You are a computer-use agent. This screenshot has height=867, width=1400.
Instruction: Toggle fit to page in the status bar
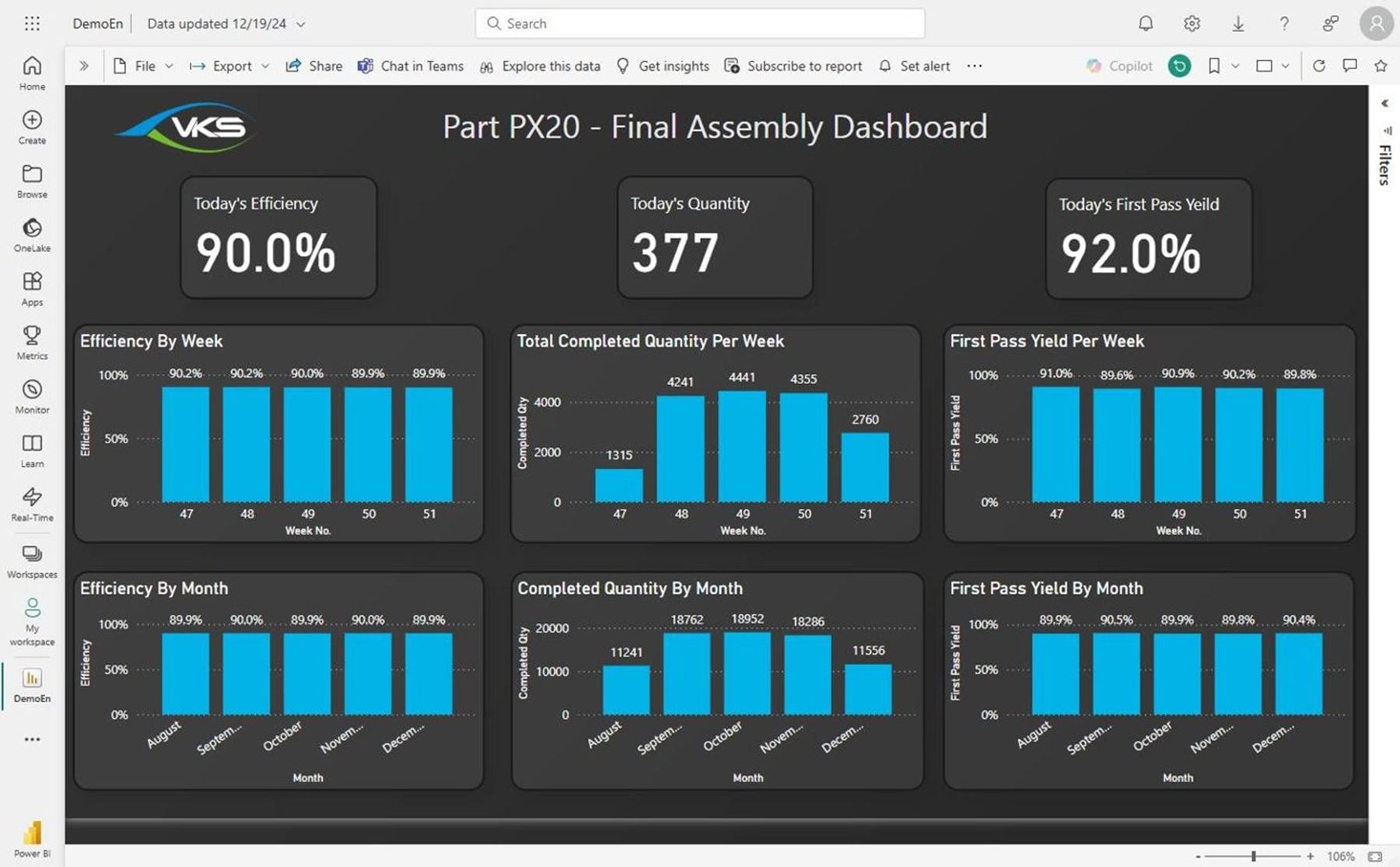tap(1375, 856)
